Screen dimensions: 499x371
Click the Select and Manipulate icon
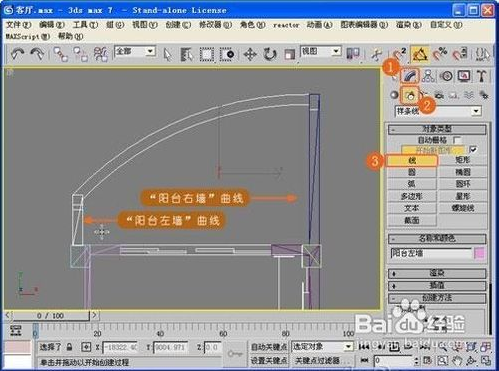pos(377,54)
